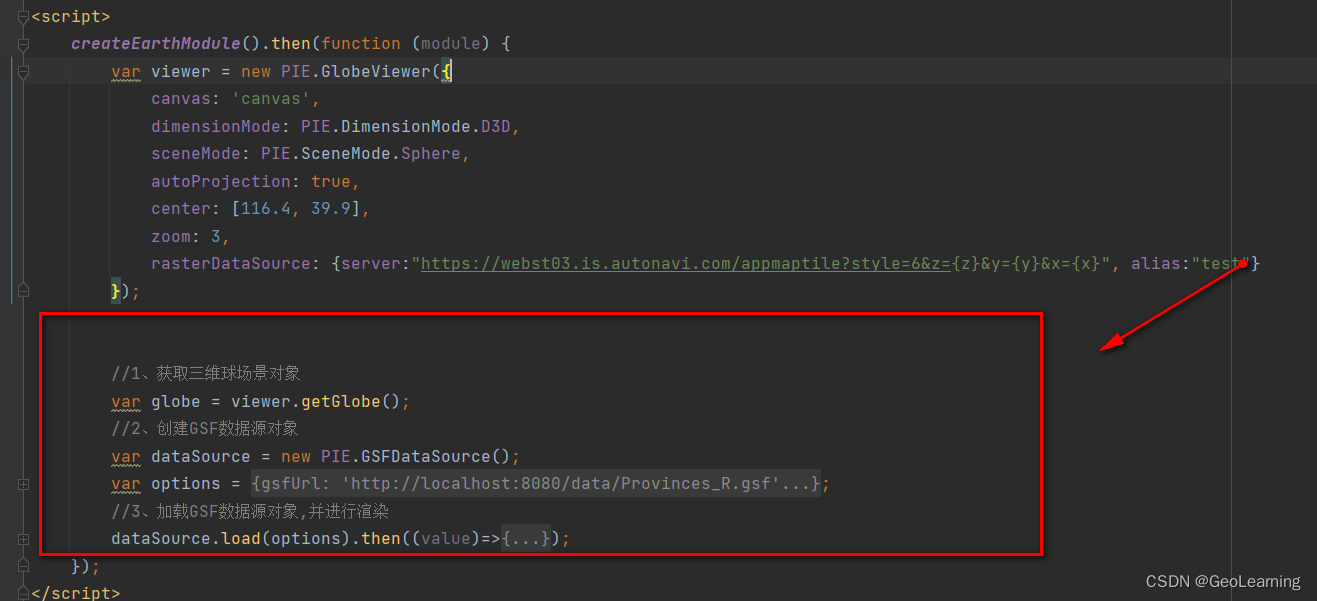Click fold end marker beside the "});" line under dataSource.load
This screenshot has height=601, width=1317.
23,566
